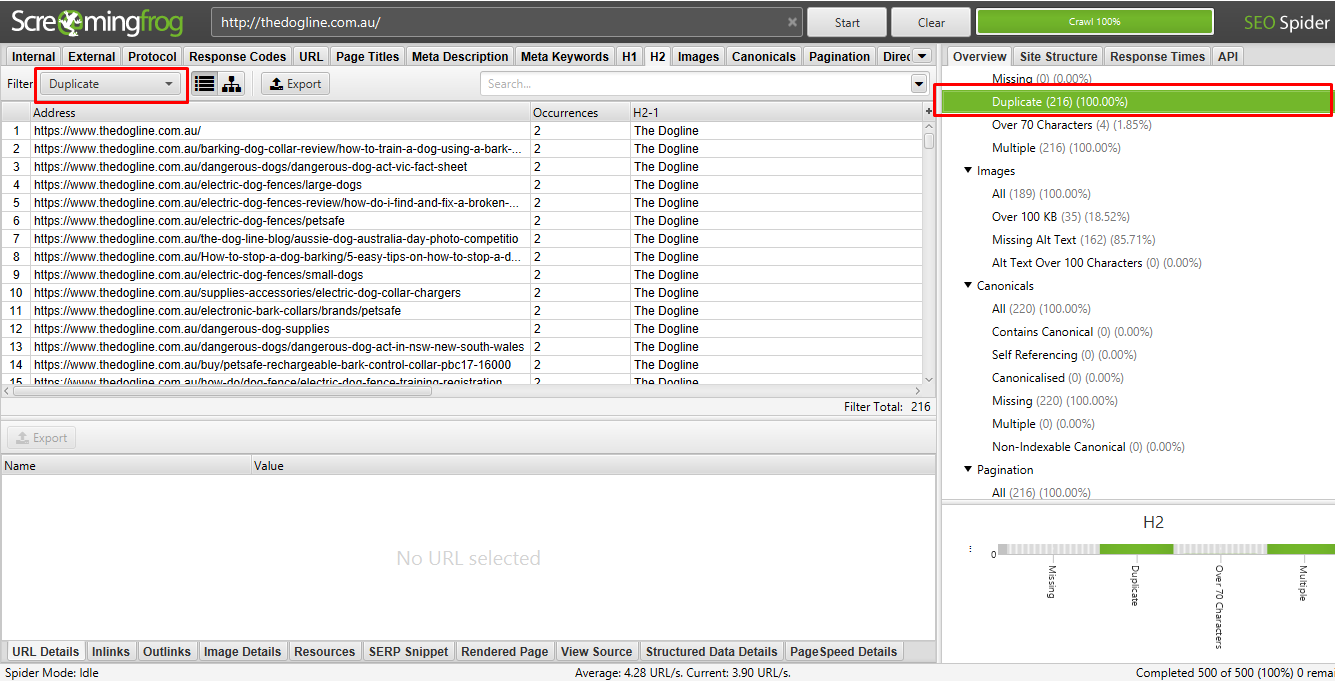Select the first row thedogline.com.au/ address
The width and height of the screenshot is (1335, 681).
[461, 131]
